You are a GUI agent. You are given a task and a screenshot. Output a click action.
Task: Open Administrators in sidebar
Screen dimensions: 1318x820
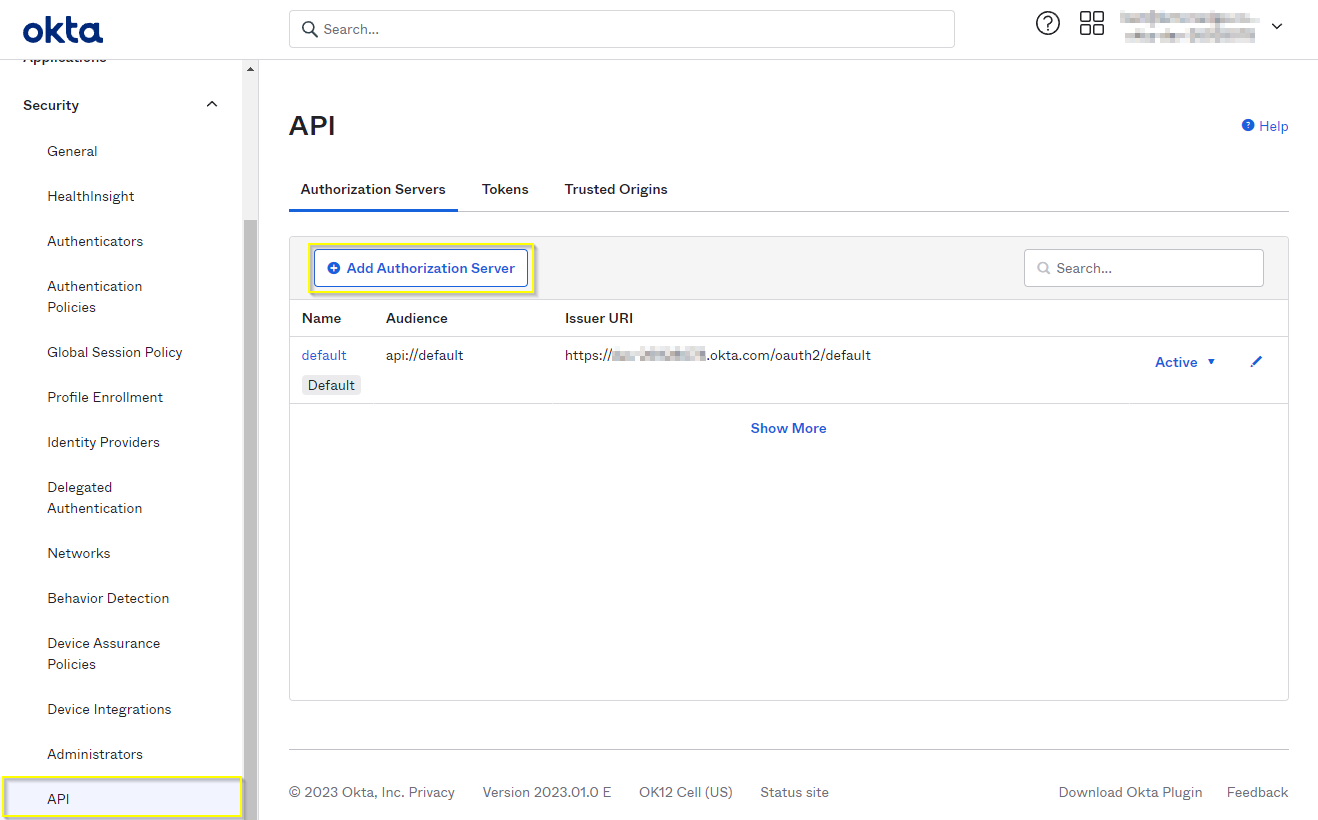point(95,754)
